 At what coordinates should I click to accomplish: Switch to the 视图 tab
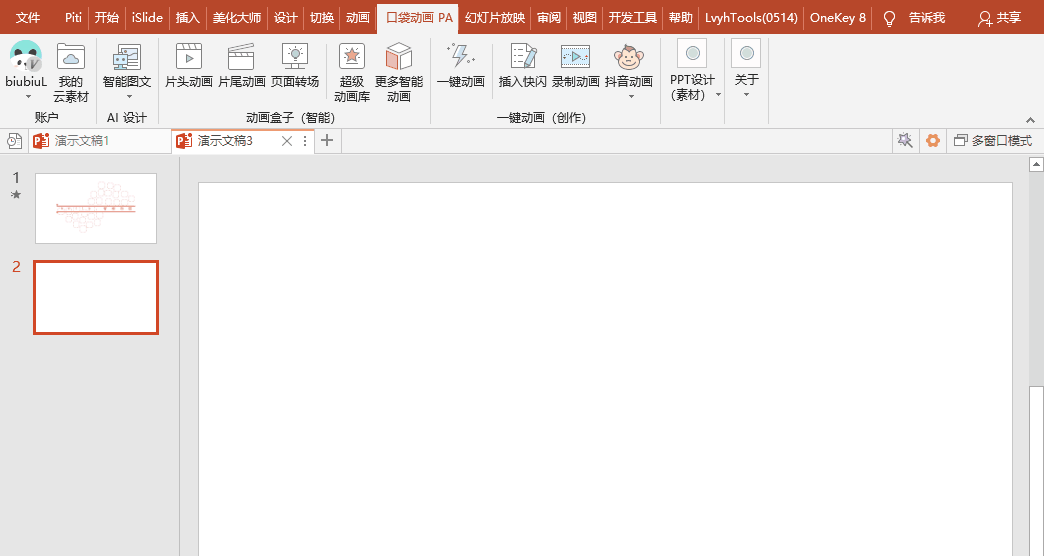pyautogui.click(x=585, y=17)
